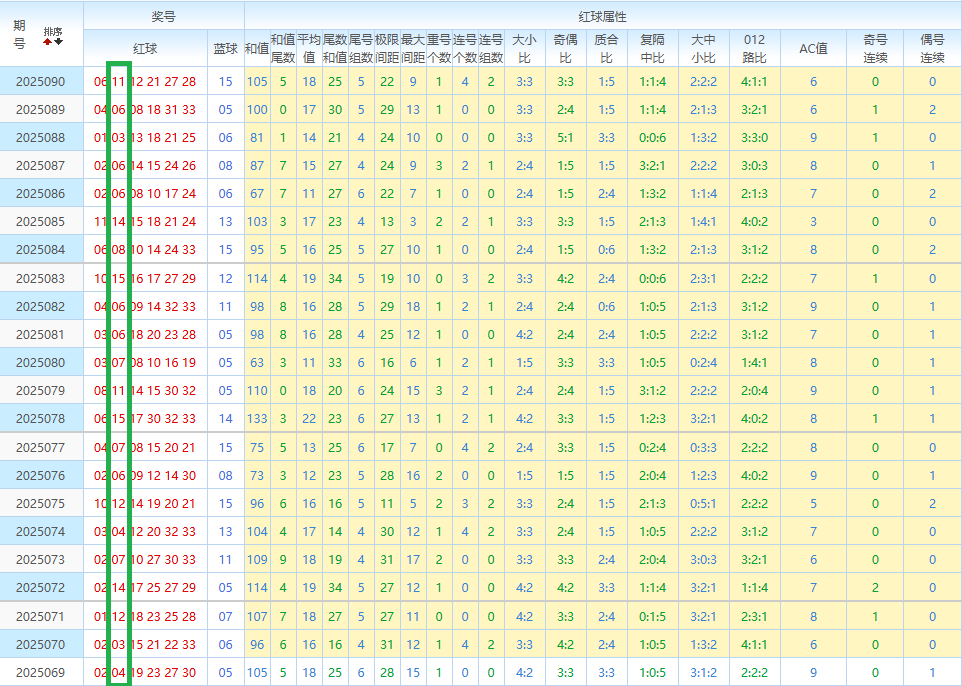This screenshot has height=686, width=962.
Task: Click issue number 2025080
Action: (40, 363)
